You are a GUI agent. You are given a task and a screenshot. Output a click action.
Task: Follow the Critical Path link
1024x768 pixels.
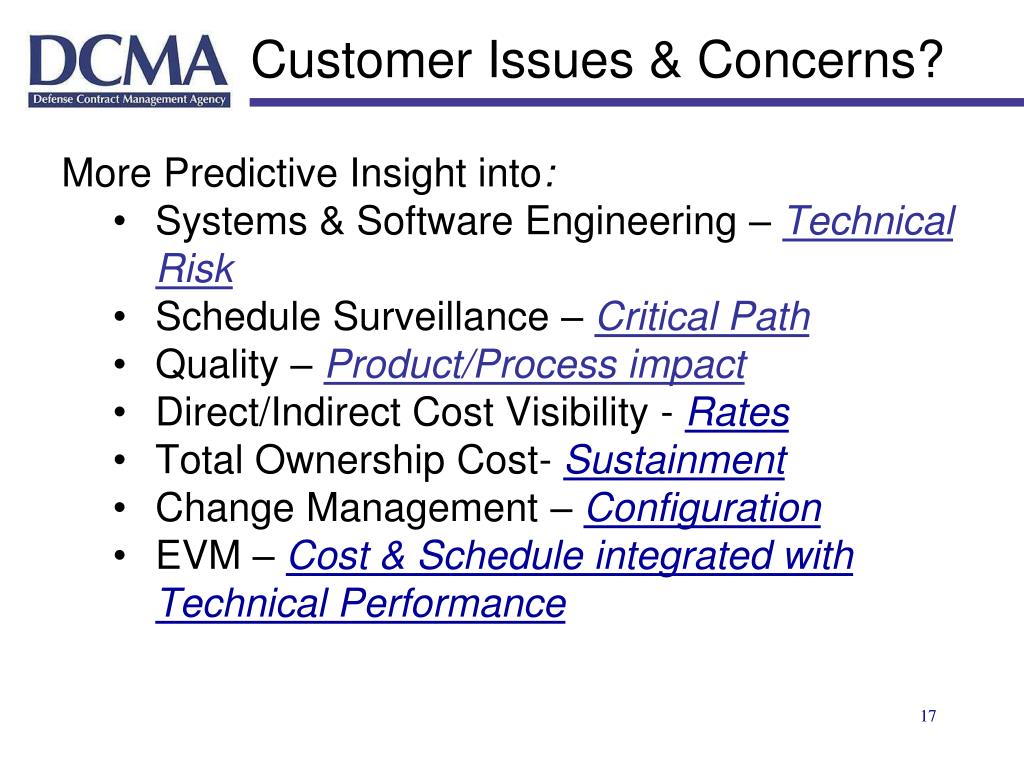point(703,317)
